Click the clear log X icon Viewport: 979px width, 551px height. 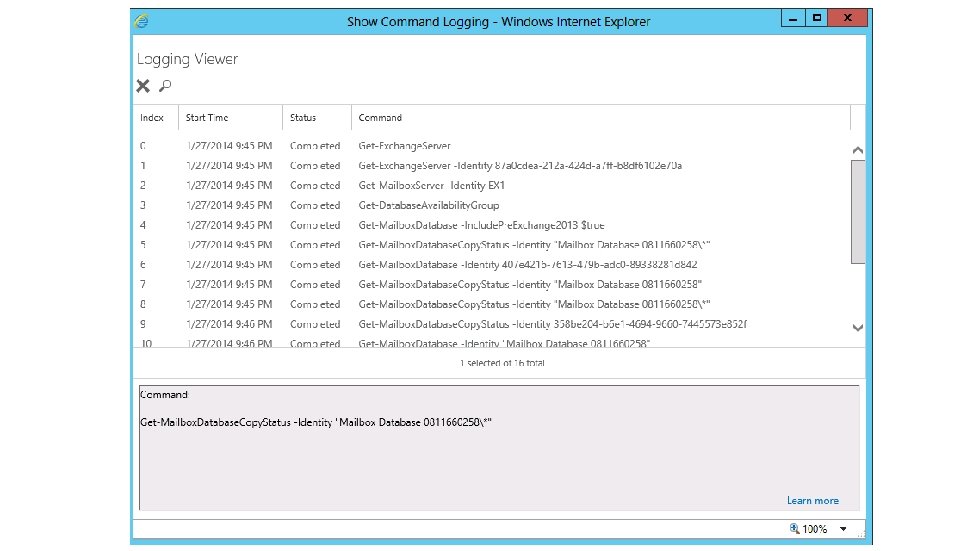point(143,86)
